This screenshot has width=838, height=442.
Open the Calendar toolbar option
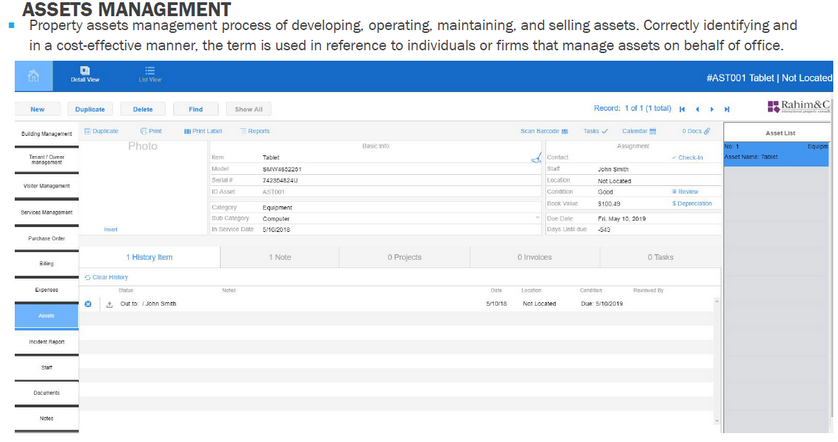(638, 131)
